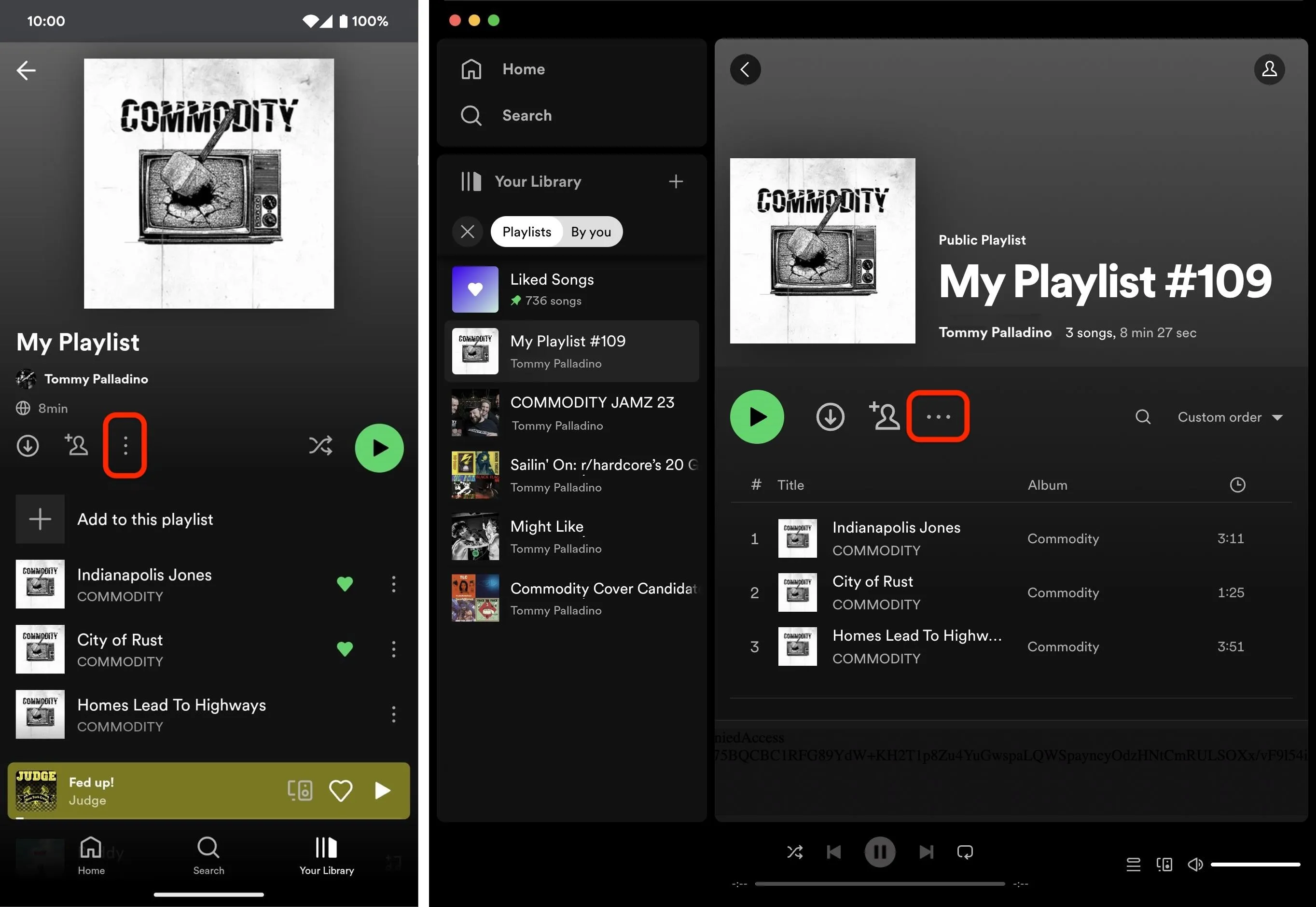Tap back arrow in mobile playlist view
The height and width of the screenshot is (907, 1316).
coord(26,70)
